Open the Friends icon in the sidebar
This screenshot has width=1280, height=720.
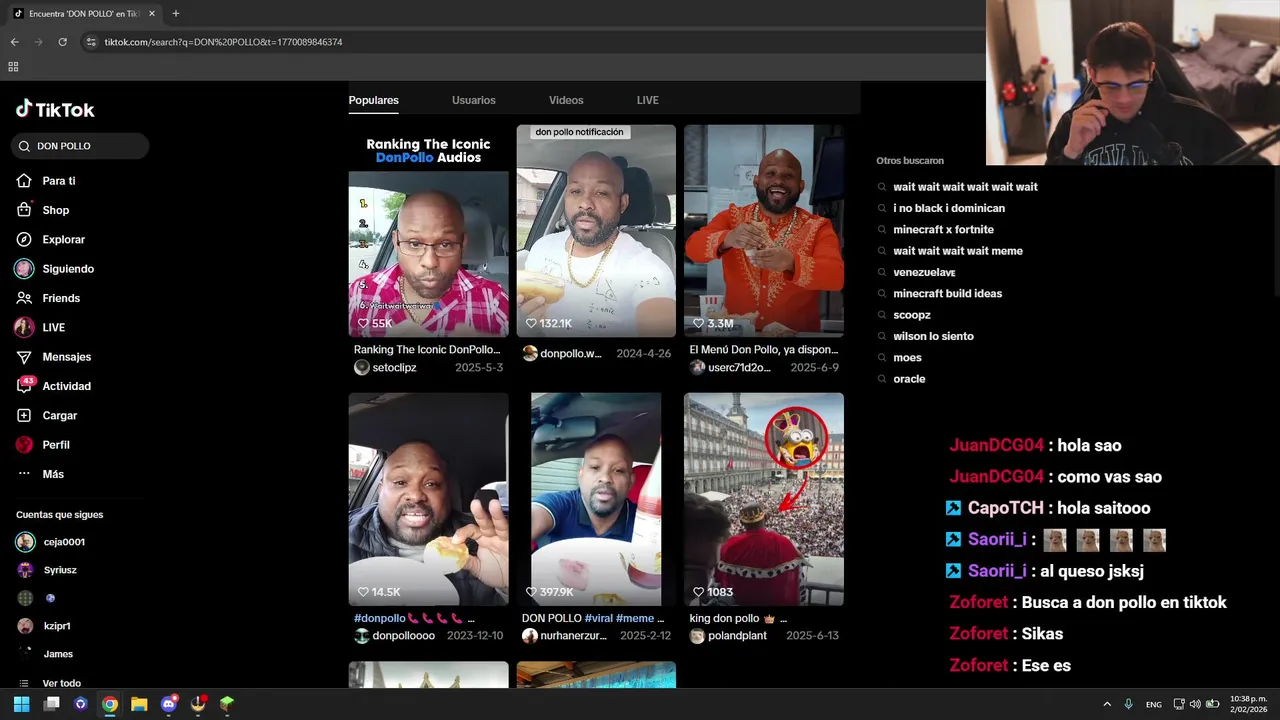24,298
